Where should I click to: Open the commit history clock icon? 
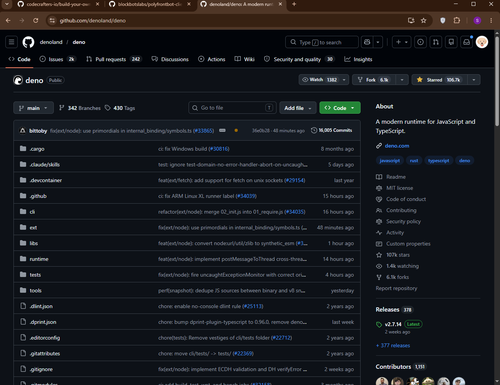(314, 130)
